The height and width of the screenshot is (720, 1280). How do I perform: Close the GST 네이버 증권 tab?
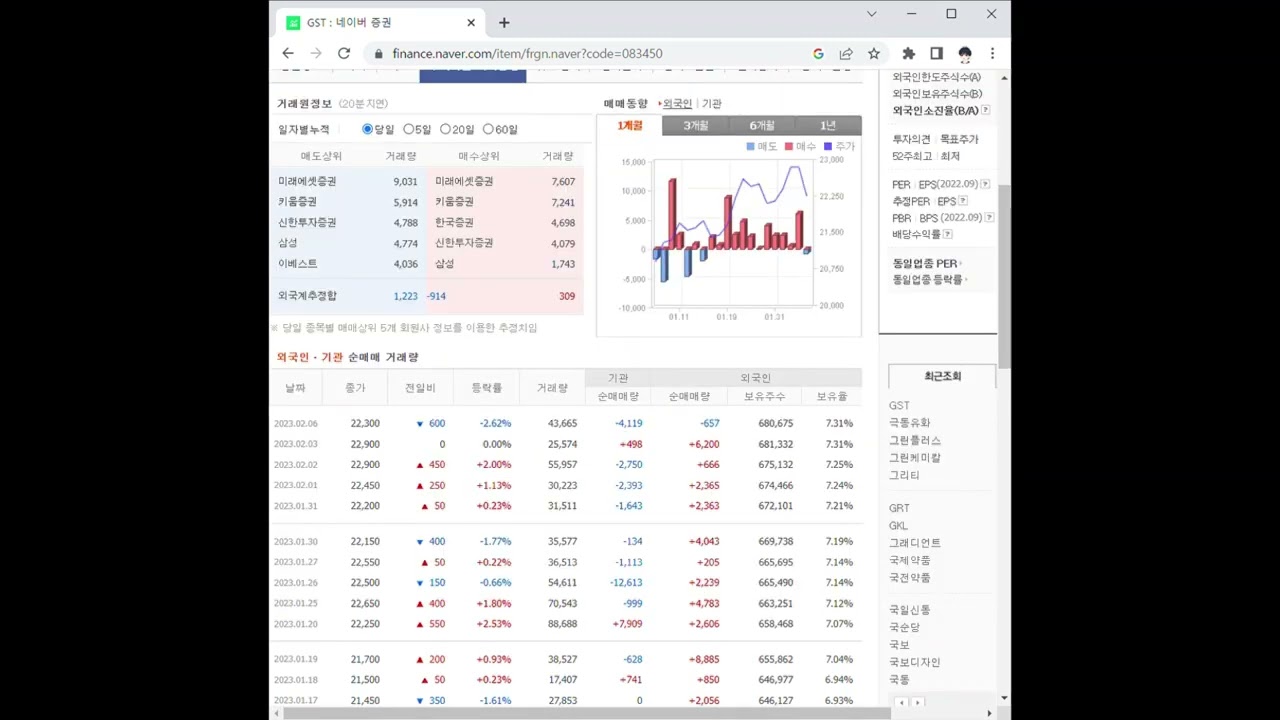(x=471, y=22)
